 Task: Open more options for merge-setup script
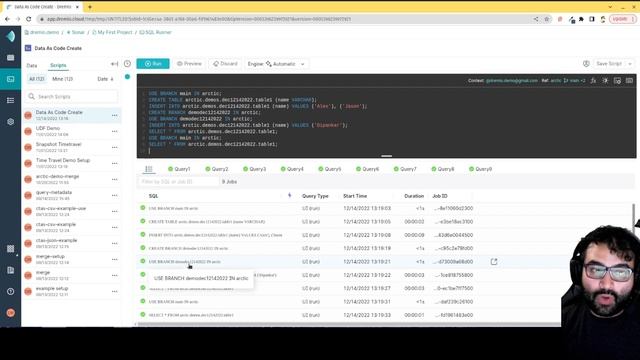pos(115,260)
